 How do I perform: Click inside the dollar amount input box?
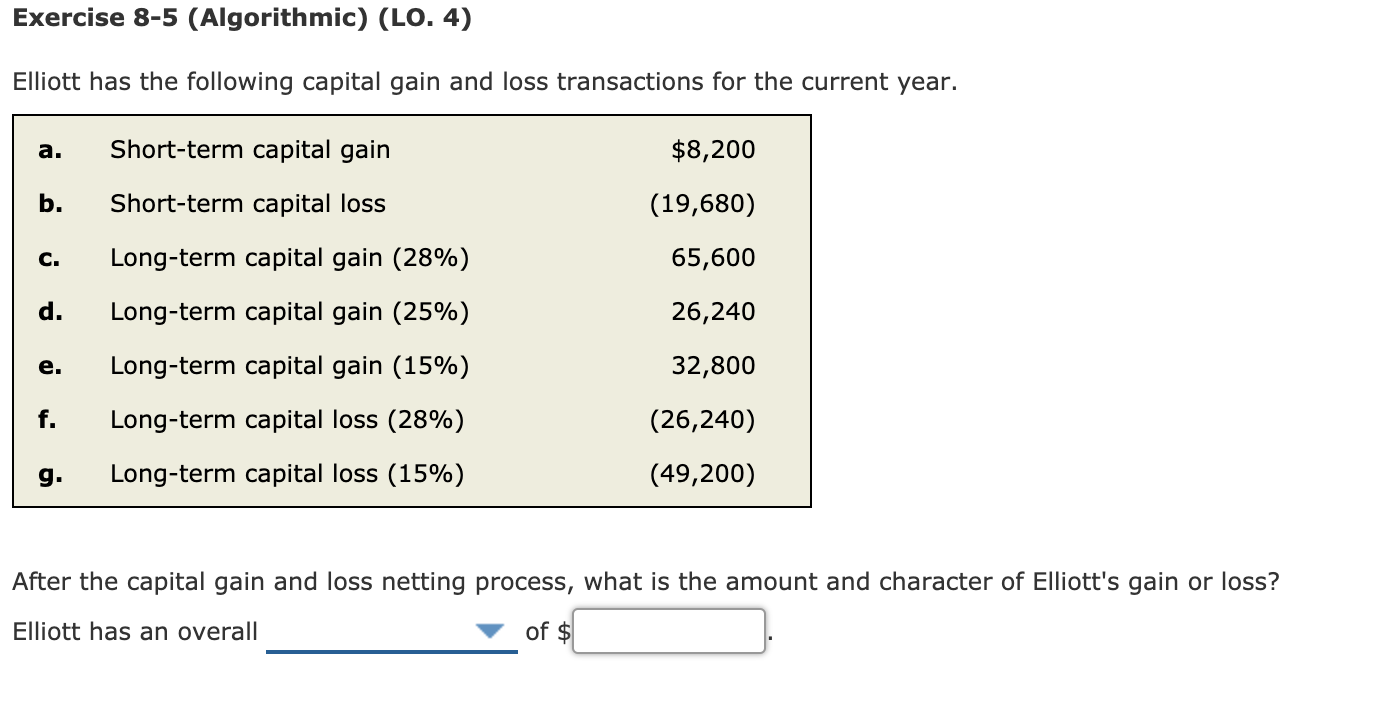(668, 631)
